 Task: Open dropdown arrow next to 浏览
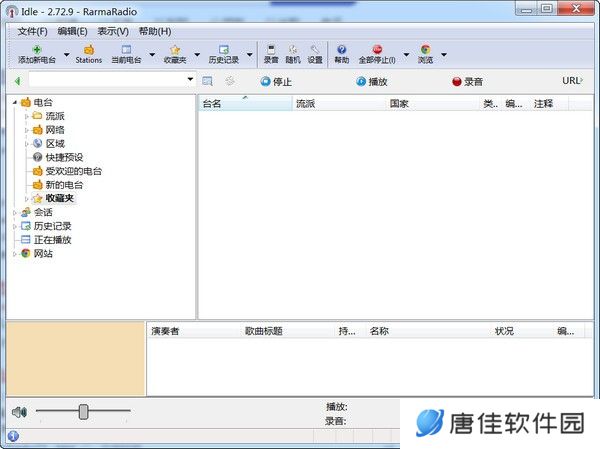point(444,54)
